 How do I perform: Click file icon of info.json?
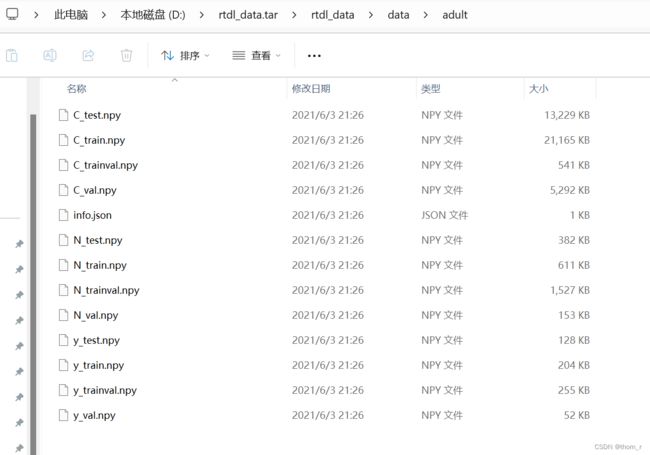[63, 215]
